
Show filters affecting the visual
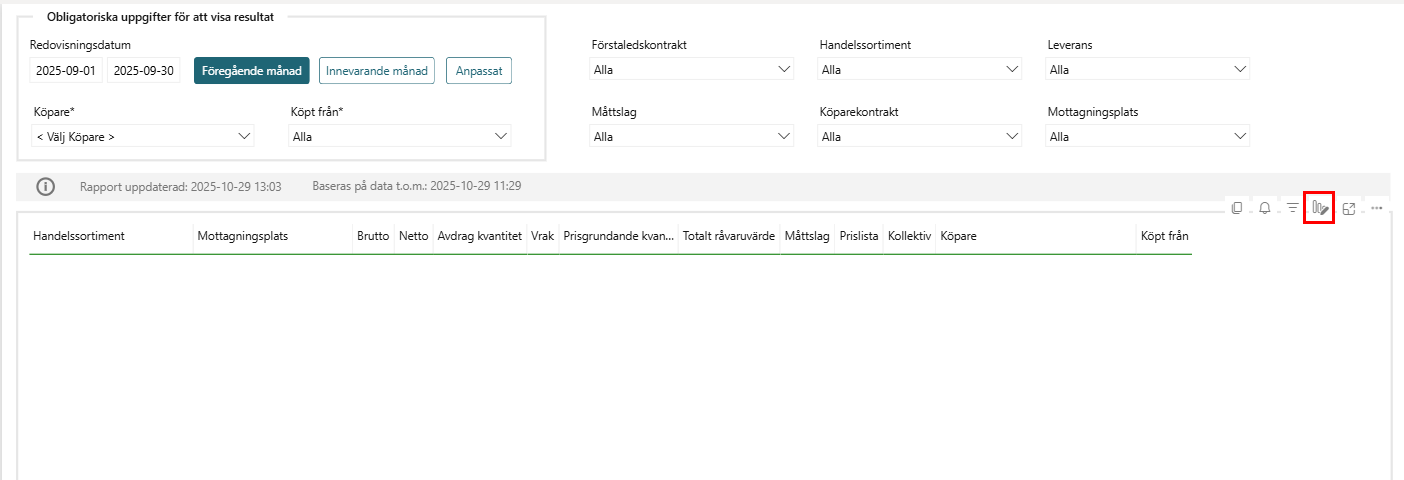point(1292,208)
